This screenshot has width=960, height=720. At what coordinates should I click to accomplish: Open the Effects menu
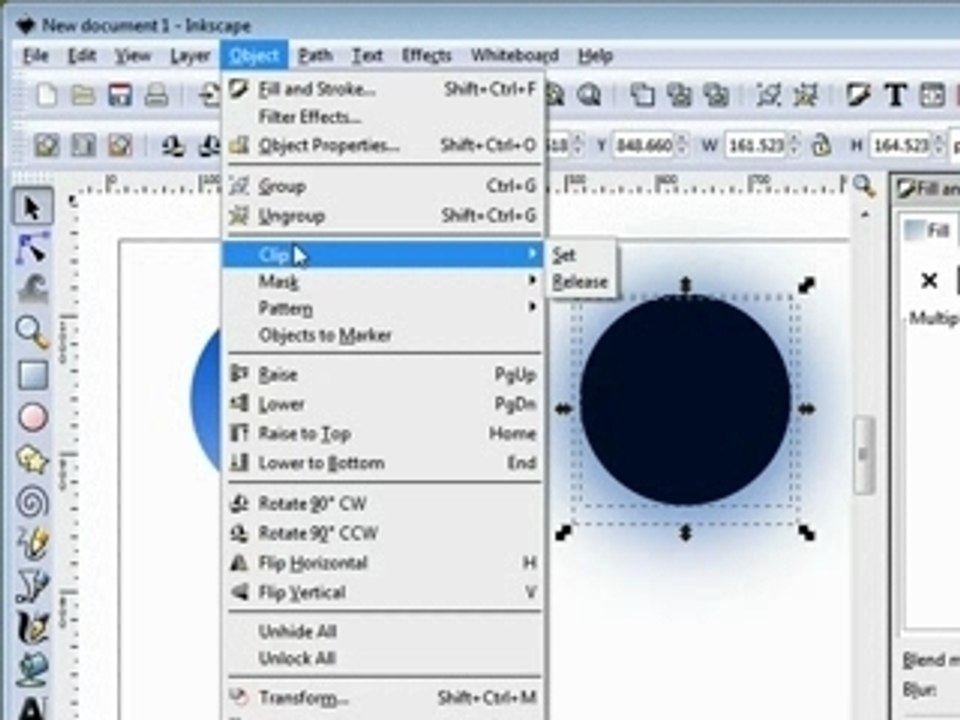click(x=426, y=56)
